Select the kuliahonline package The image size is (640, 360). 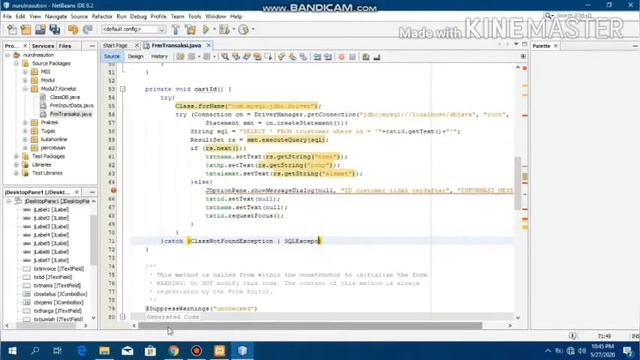[54, 139]
